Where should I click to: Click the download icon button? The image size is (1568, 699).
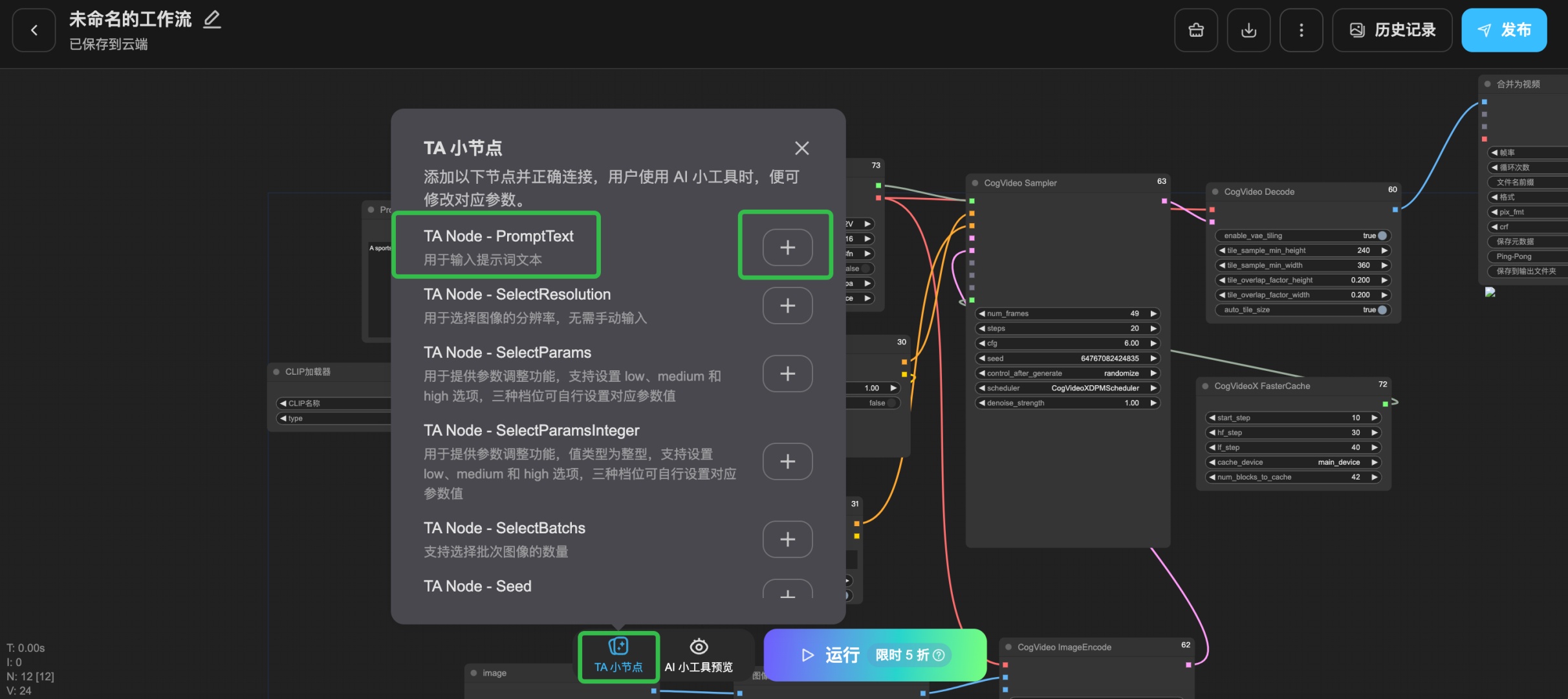click(1248, 30)
